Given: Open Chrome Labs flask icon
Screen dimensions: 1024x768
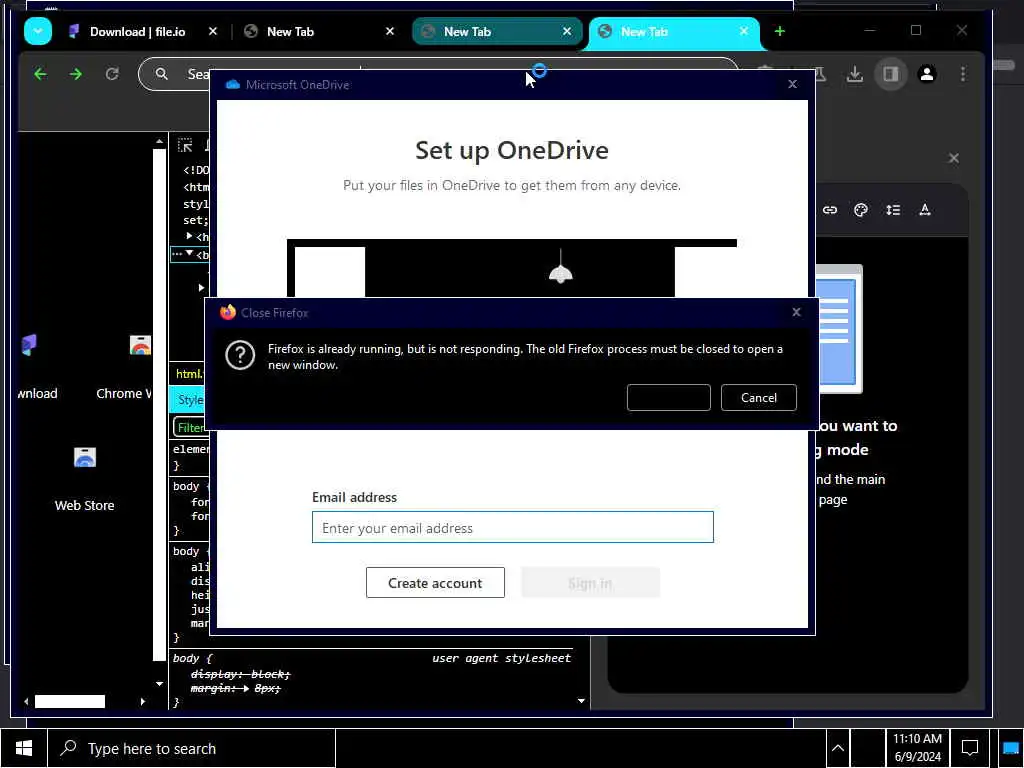Looking at the screenshot, I should coord(820,74).
